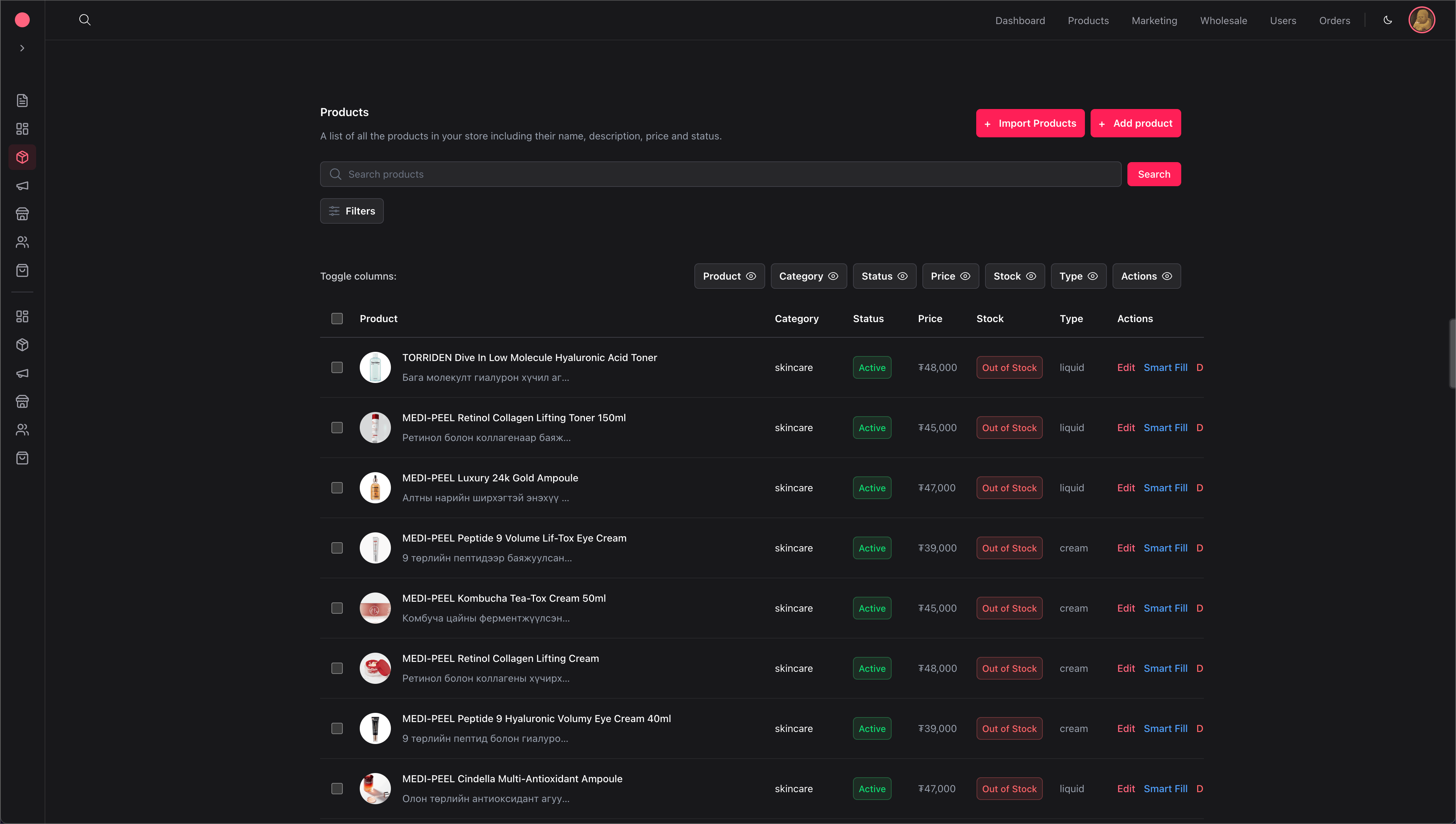Check the Luxury 24k Gold Ampoule checkbox
The width and height of the screenshot is (1456, 824).
337,488
